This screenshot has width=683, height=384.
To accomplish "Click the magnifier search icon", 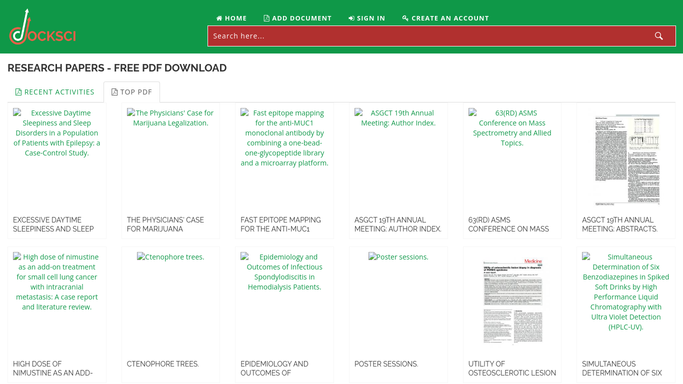I will [x=658, y=36].
